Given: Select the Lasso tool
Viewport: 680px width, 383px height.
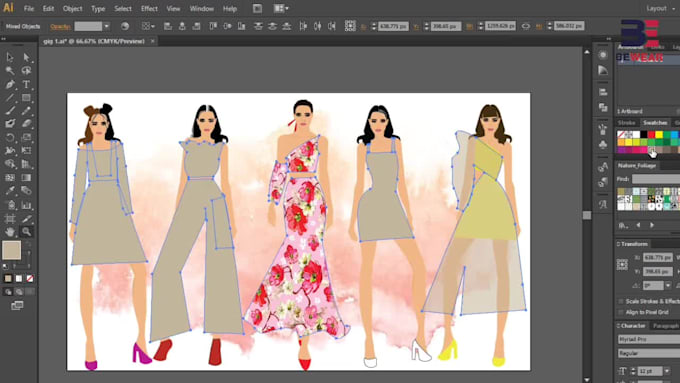Looking at the screenshot, I should (26, 71).
